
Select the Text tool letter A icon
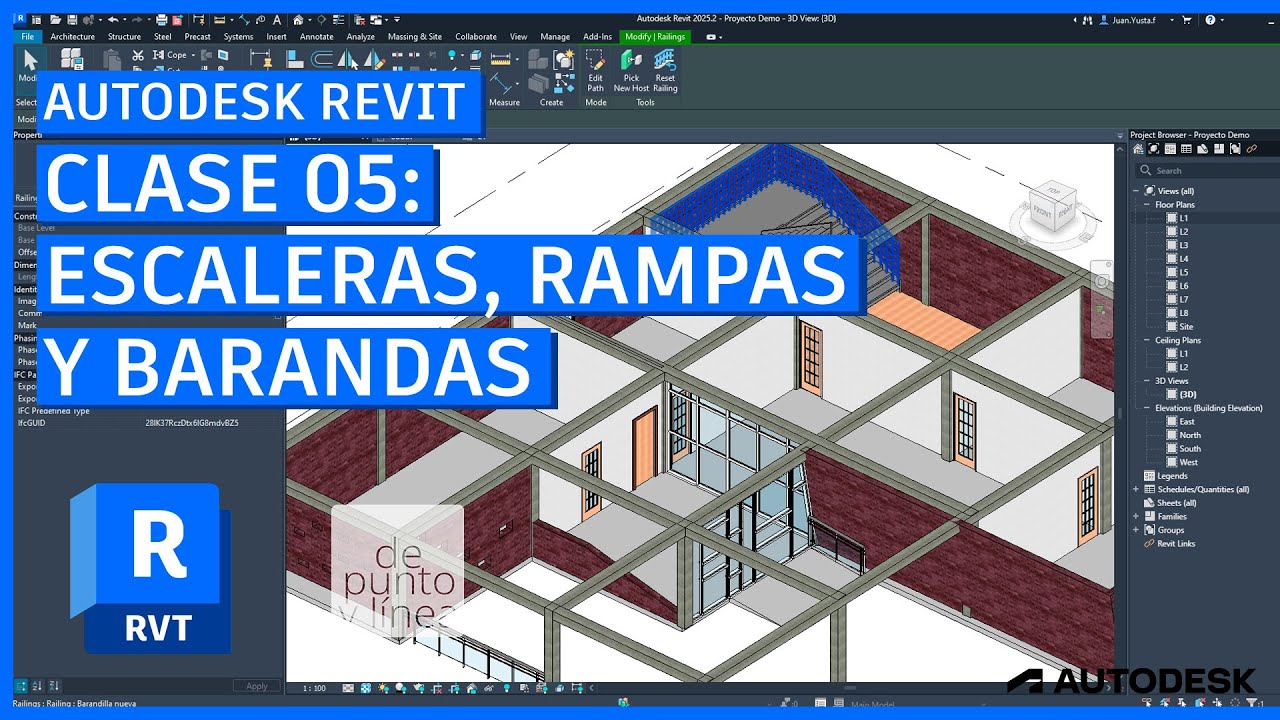tap(277, 20)
